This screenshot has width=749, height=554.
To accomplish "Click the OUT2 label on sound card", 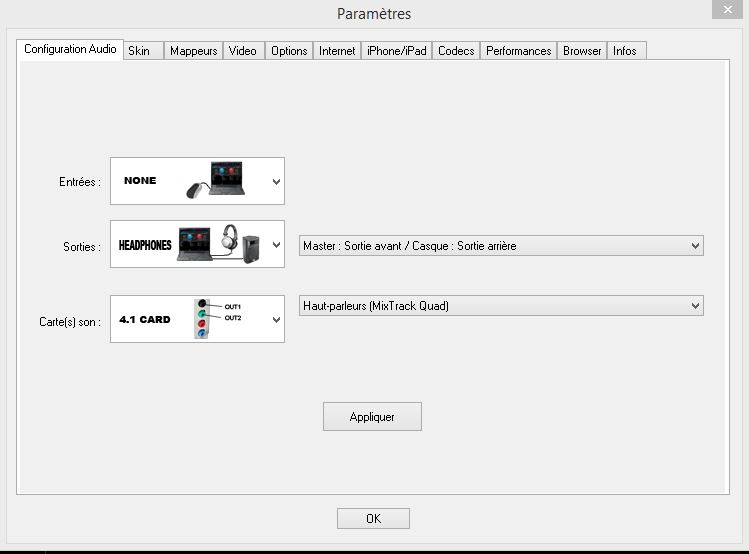I will 233,318.
